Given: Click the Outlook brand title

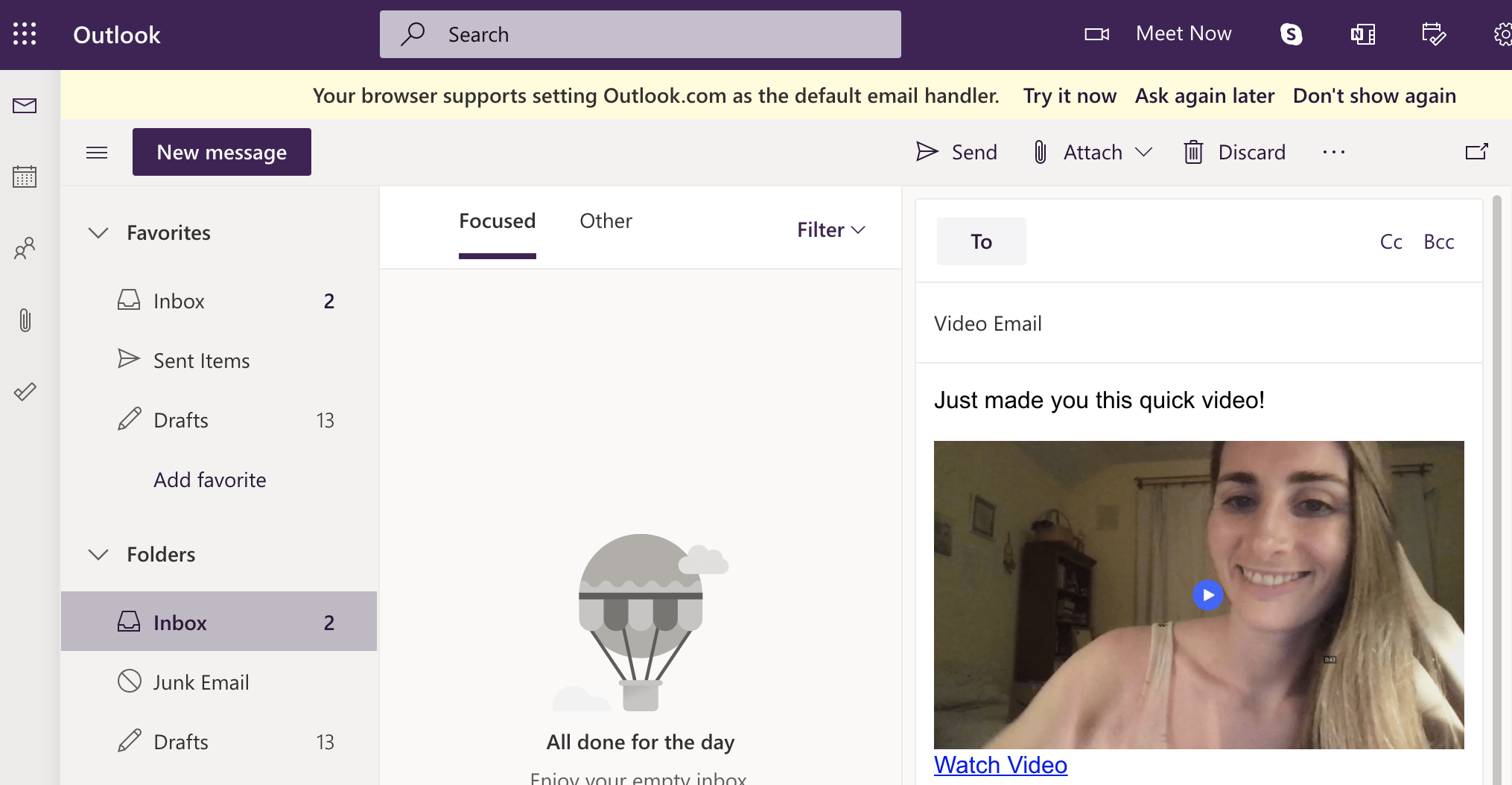Looking at the screenshot, I should tap(117, 35).
